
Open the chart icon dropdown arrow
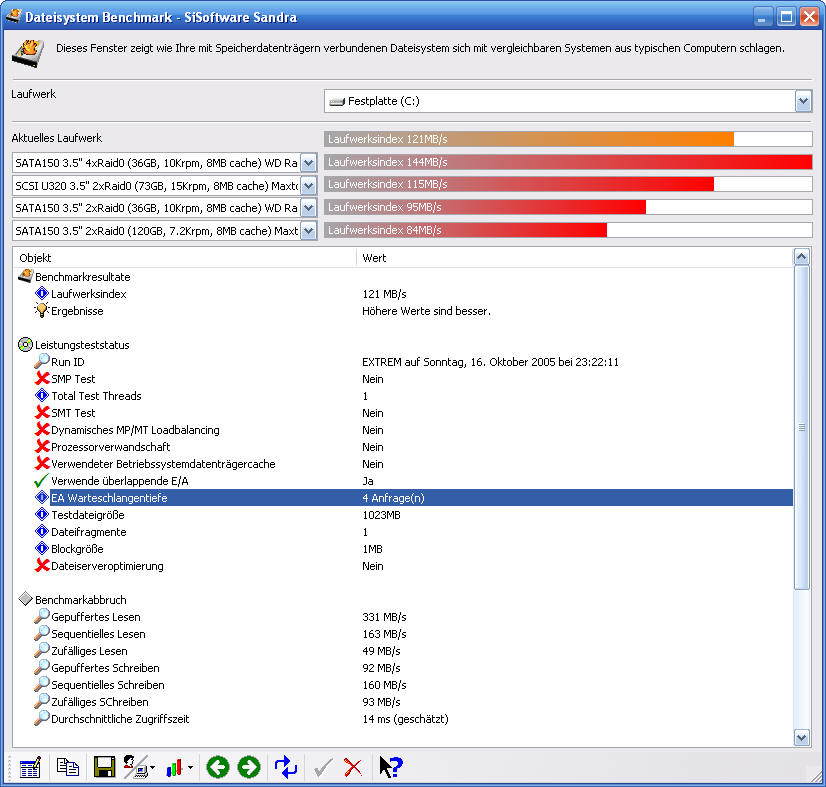pyautogui.click(x=190, y=768)
